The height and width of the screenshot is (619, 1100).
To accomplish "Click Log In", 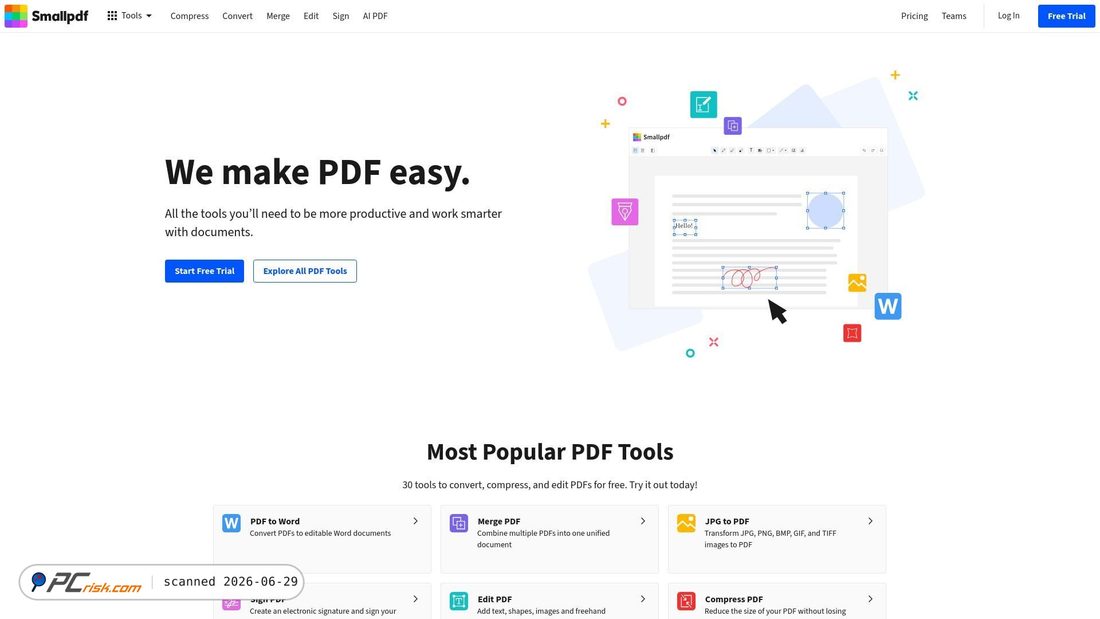I will tap(1008, 15).
